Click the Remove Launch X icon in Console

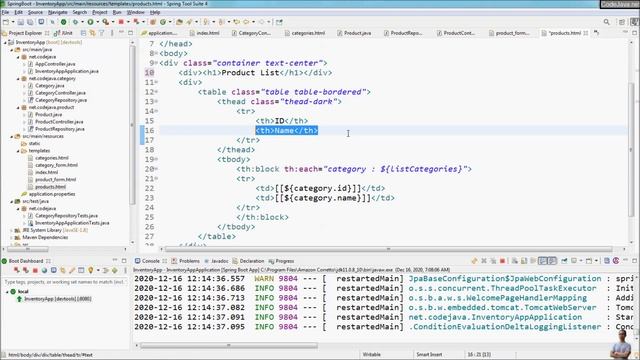coord(484,261)
